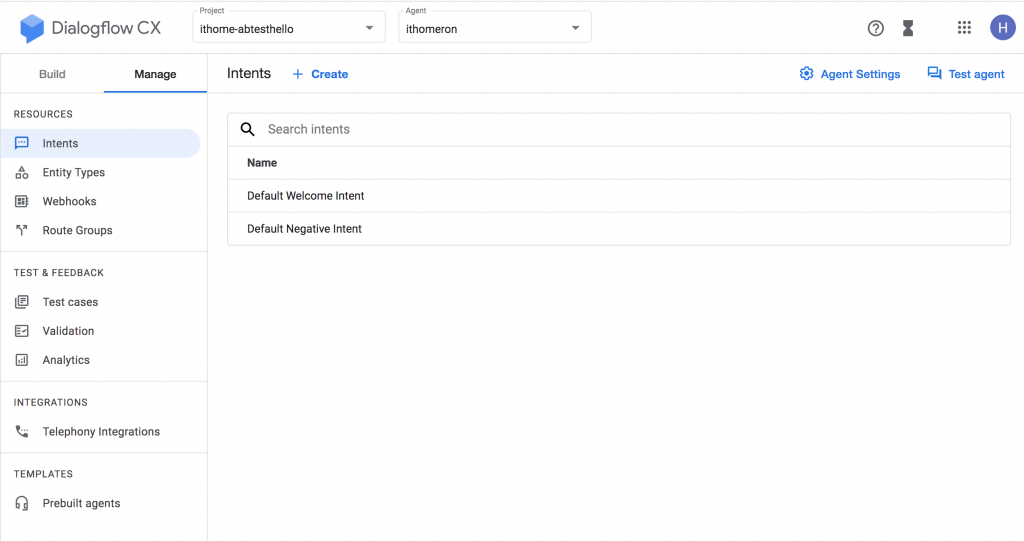Viewport: 1024px width, 541px height.
Task: Select Entity Types in the sidebar
Action: [x=101, y=172]
